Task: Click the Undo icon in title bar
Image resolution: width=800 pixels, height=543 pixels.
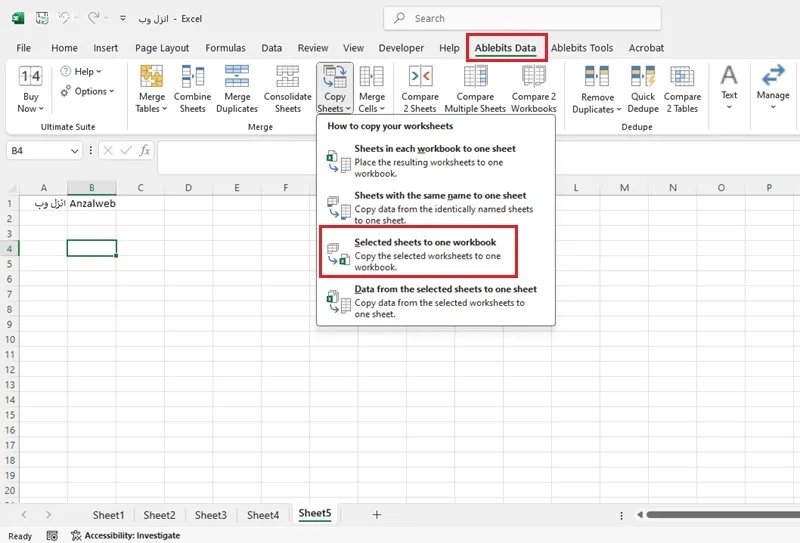Action: (x=65, y=18)
